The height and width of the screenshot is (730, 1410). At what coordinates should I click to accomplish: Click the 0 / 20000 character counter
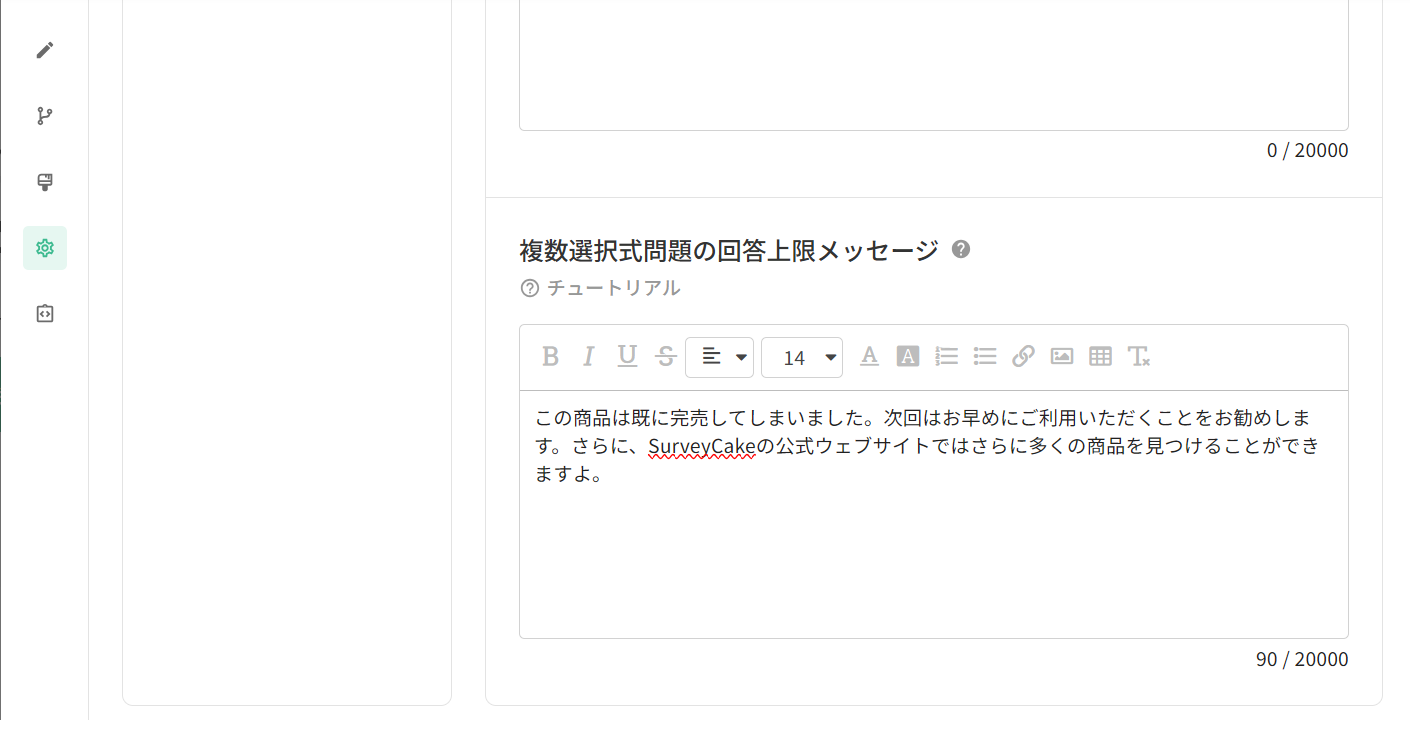pyautogui.click(x=1308, y=151)
